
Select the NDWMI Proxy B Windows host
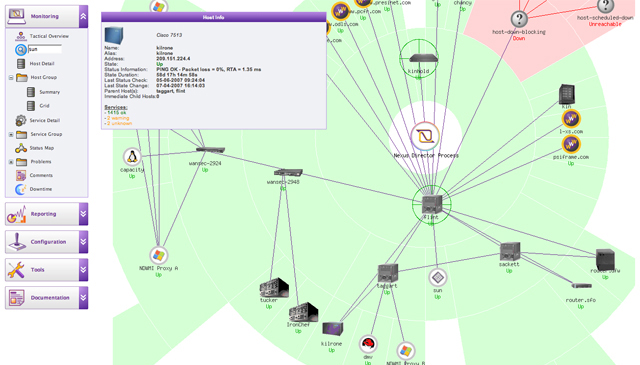pyautogui.click(x=405, y=351)
